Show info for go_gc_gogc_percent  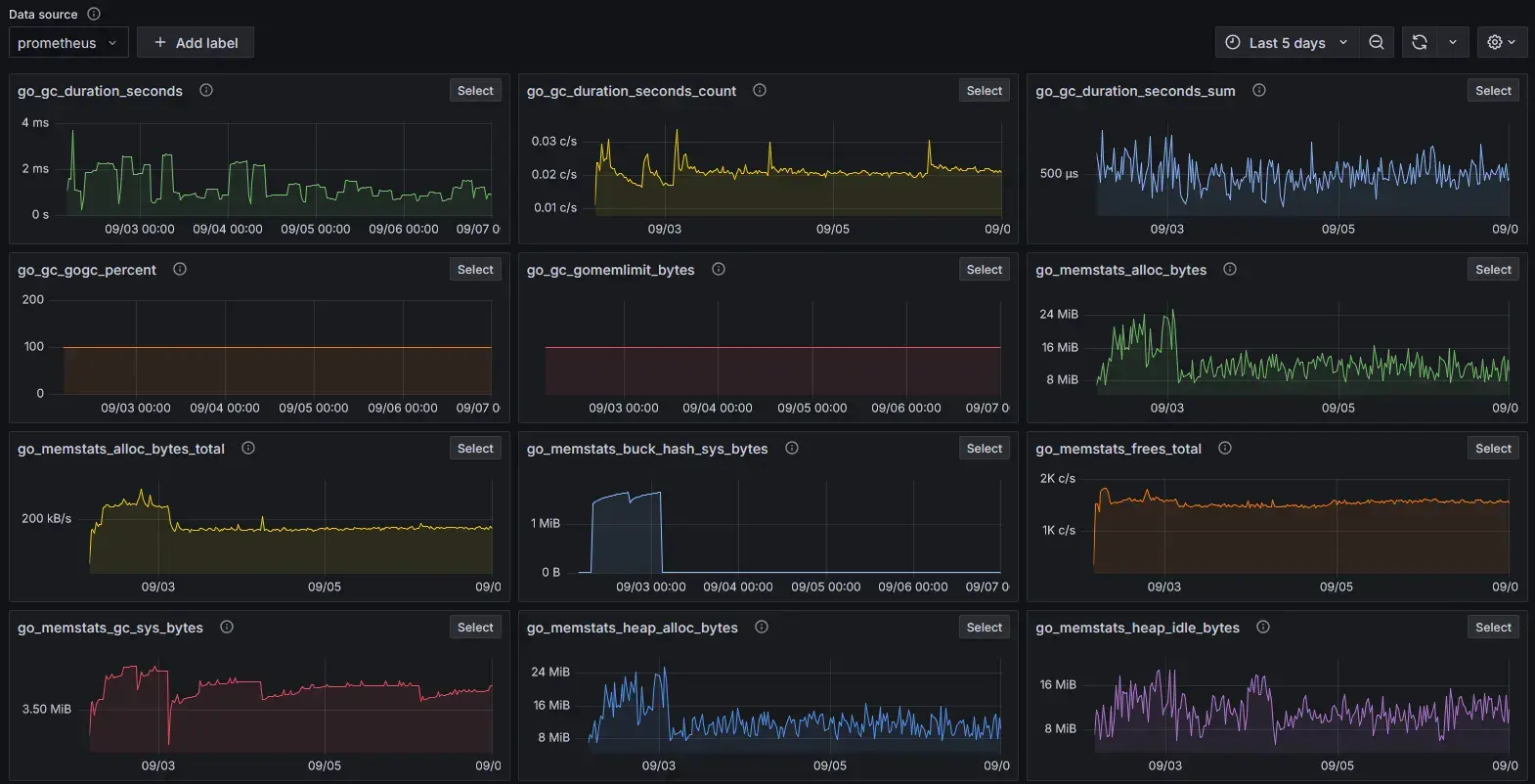point(180,269)
